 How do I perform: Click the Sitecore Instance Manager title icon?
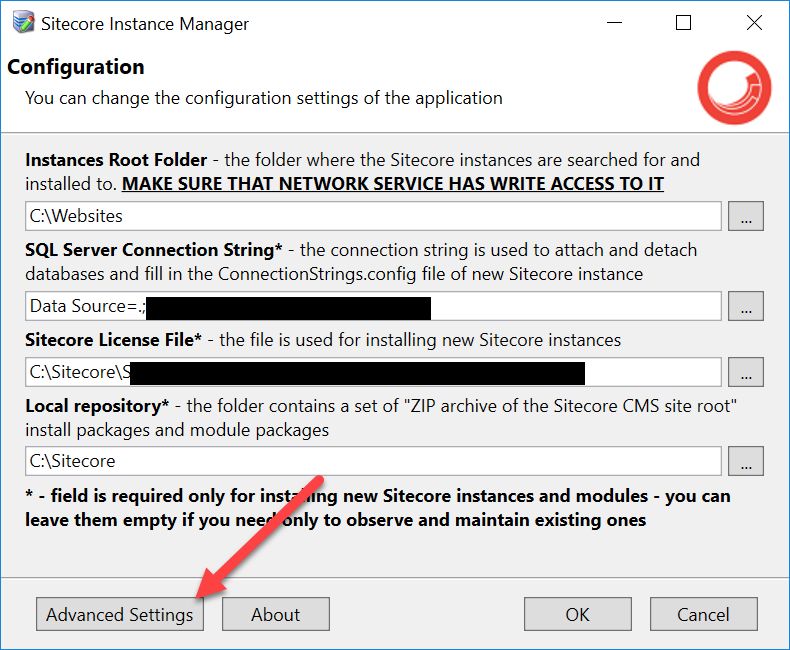tap(24, 23)
